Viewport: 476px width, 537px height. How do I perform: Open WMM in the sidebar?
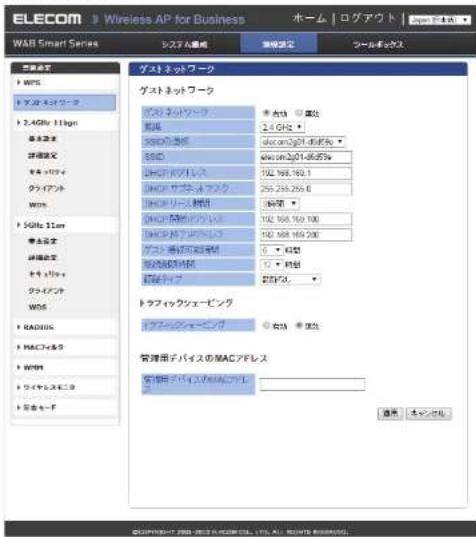pos(33,367)
